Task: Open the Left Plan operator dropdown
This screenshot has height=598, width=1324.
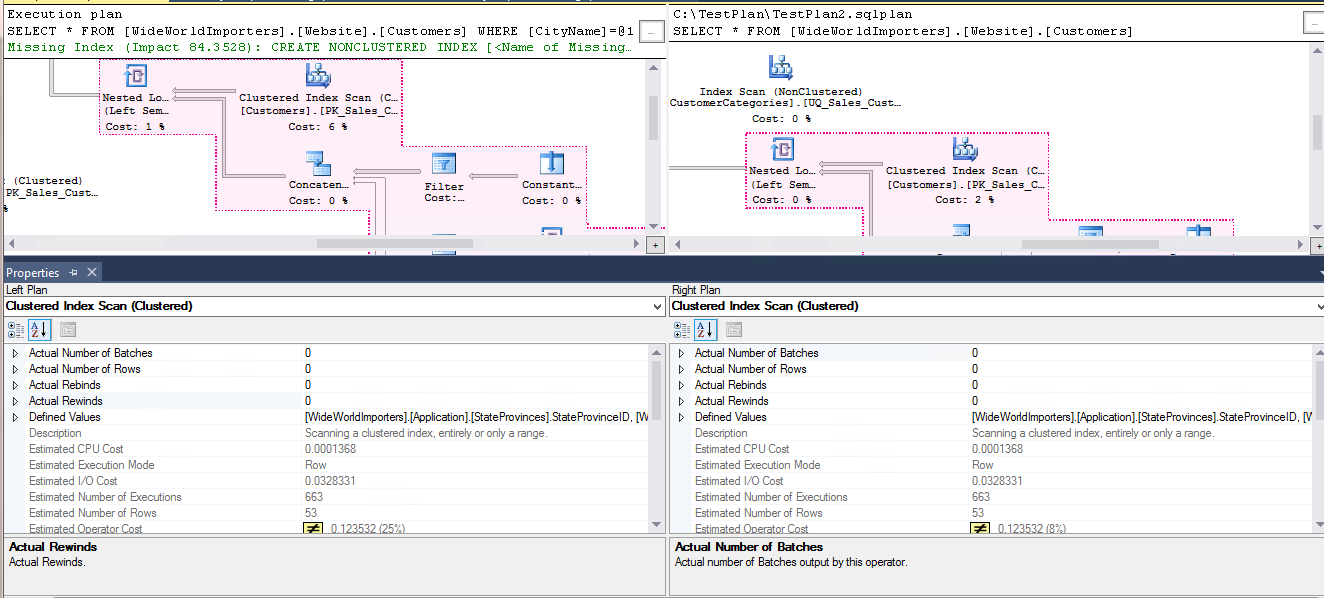Action: (x=656, y=306)
